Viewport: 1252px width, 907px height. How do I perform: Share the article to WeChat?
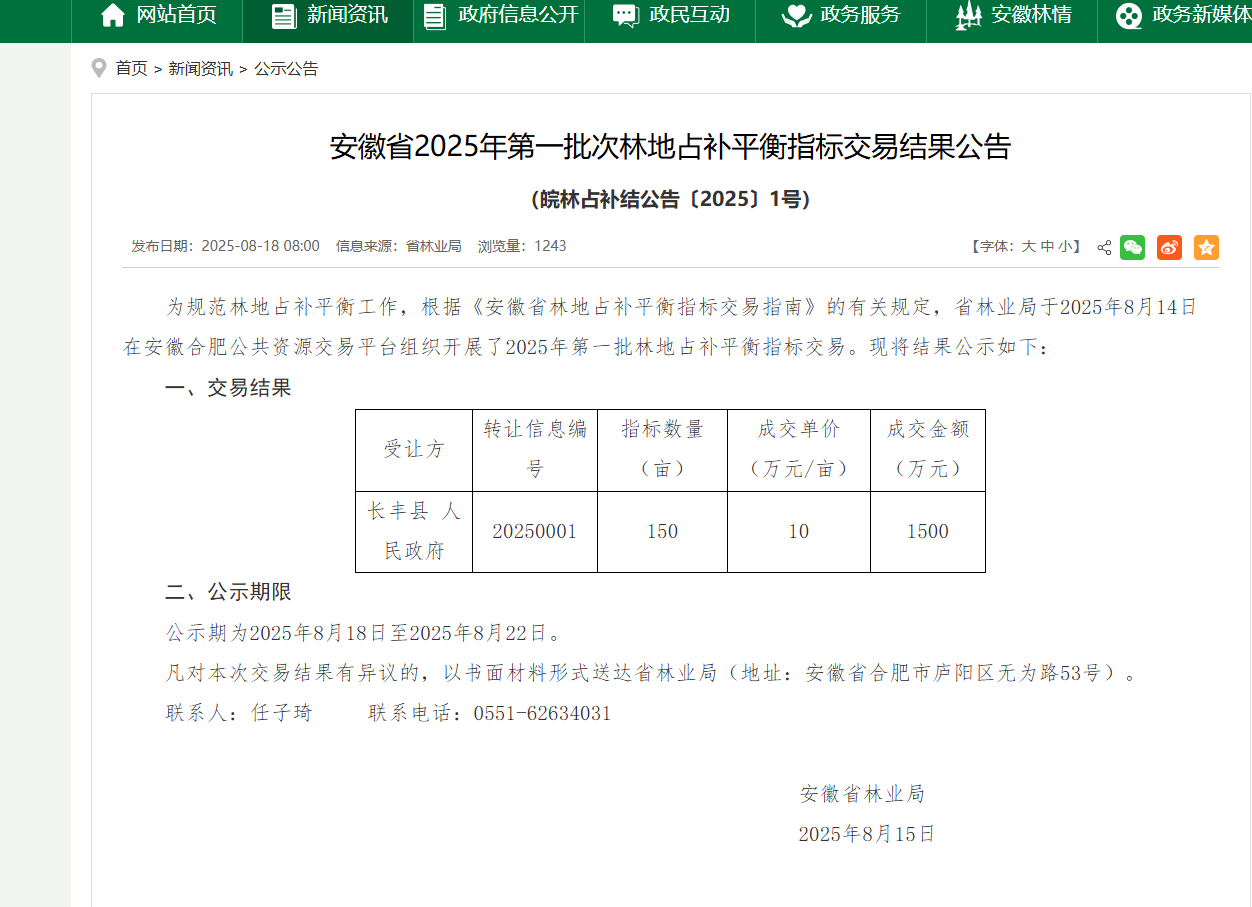click(x=1132, y=247)
